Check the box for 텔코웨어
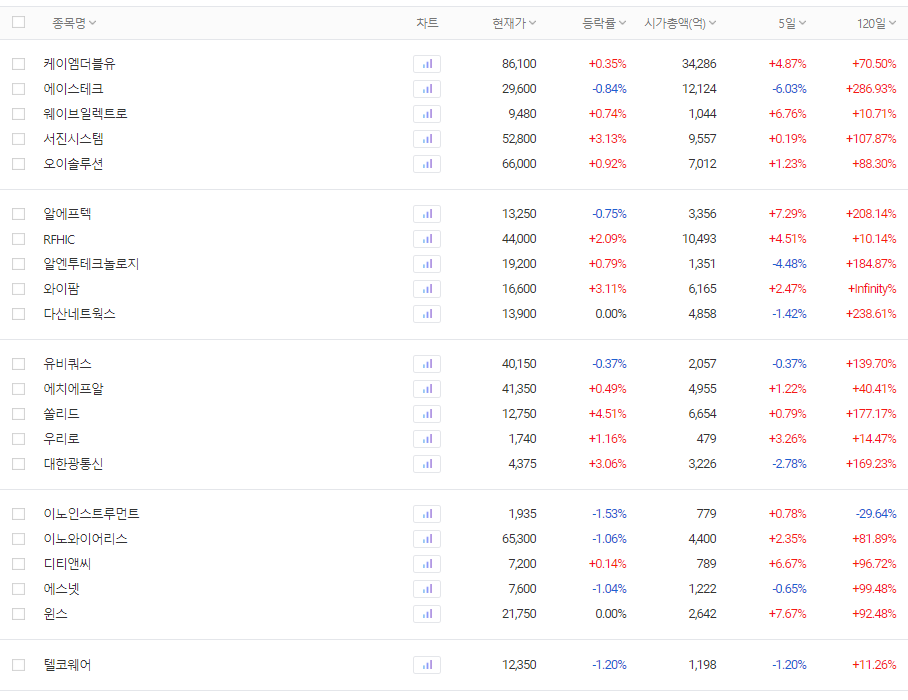 (19, 665)
